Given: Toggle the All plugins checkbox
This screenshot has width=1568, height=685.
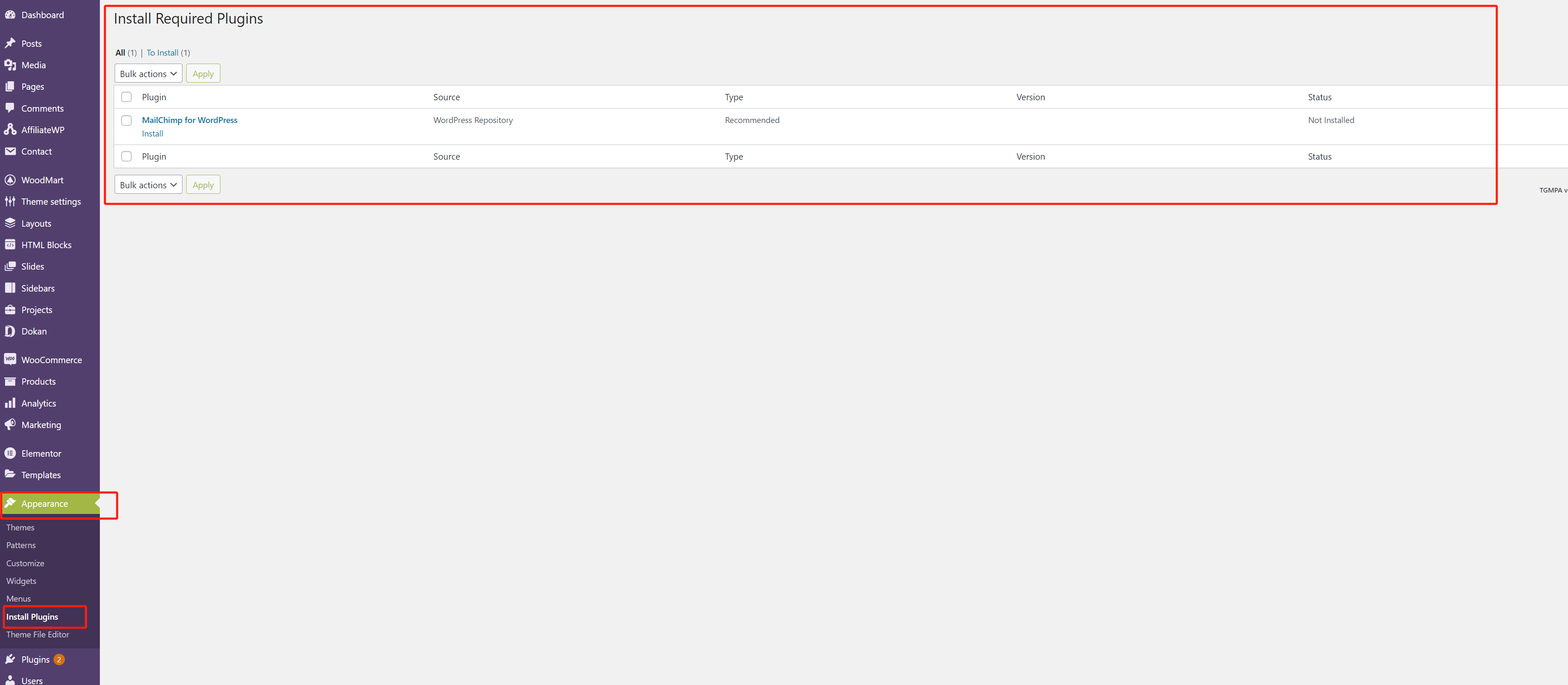Looking at the screenshot, I should 126,97.
